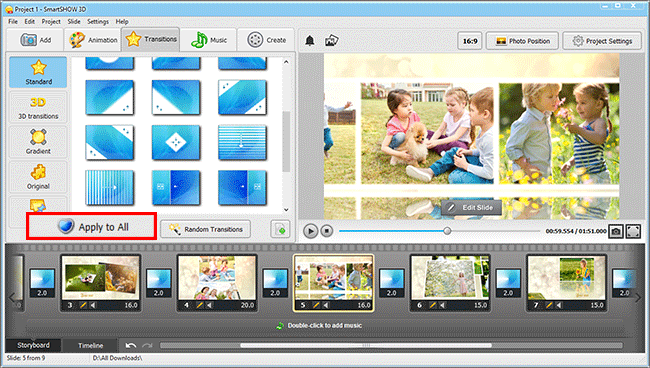Click the preview playback progress slider handle
The image size is (650, 368).
point(447,231)
